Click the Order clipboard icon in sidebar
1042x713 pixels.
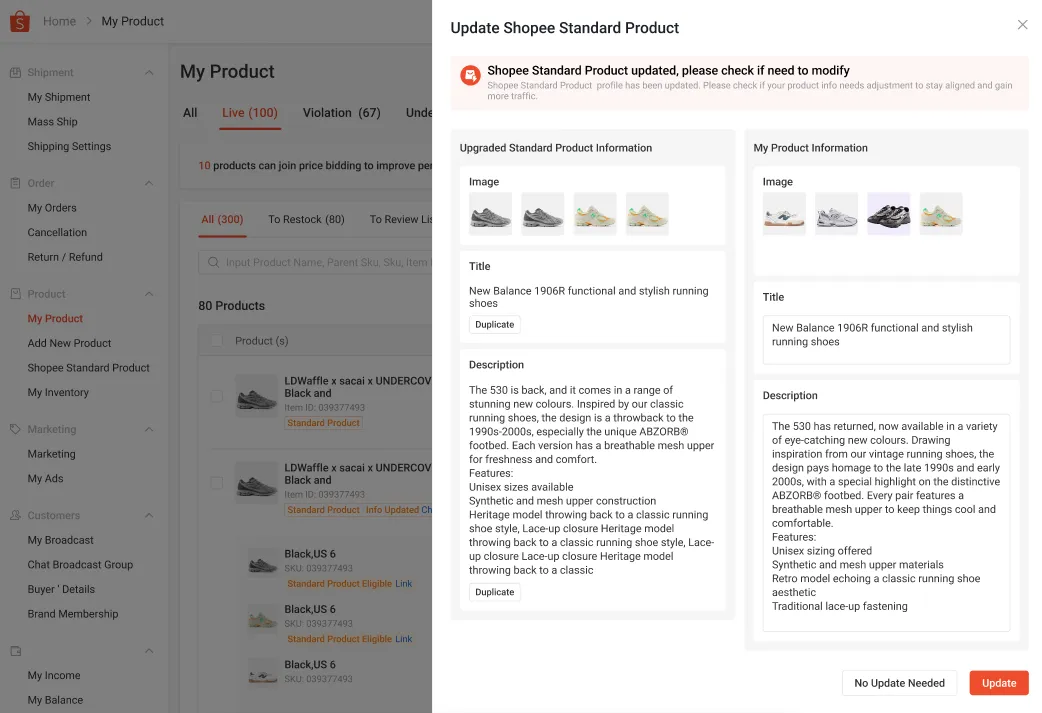[x=14, y=183]
